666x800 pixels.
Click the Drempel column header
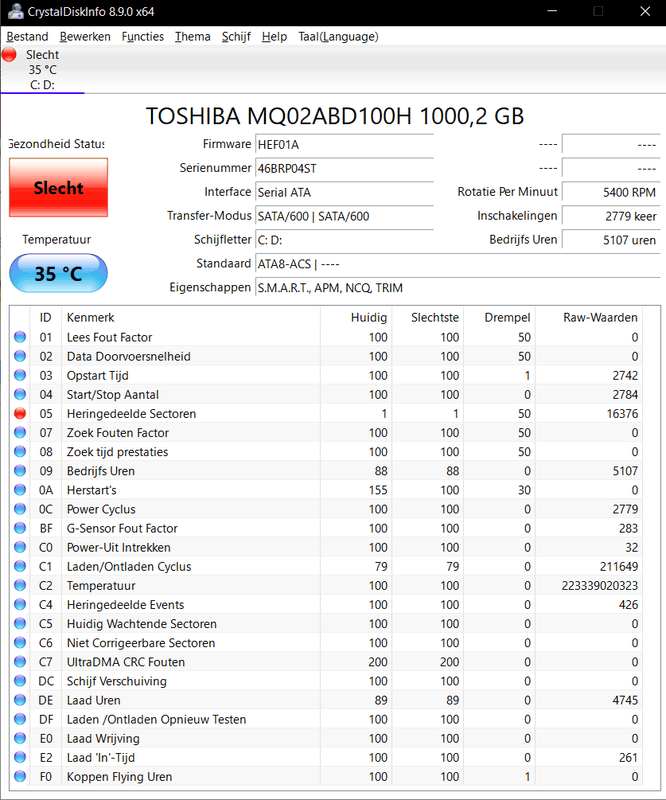point(500,317)
